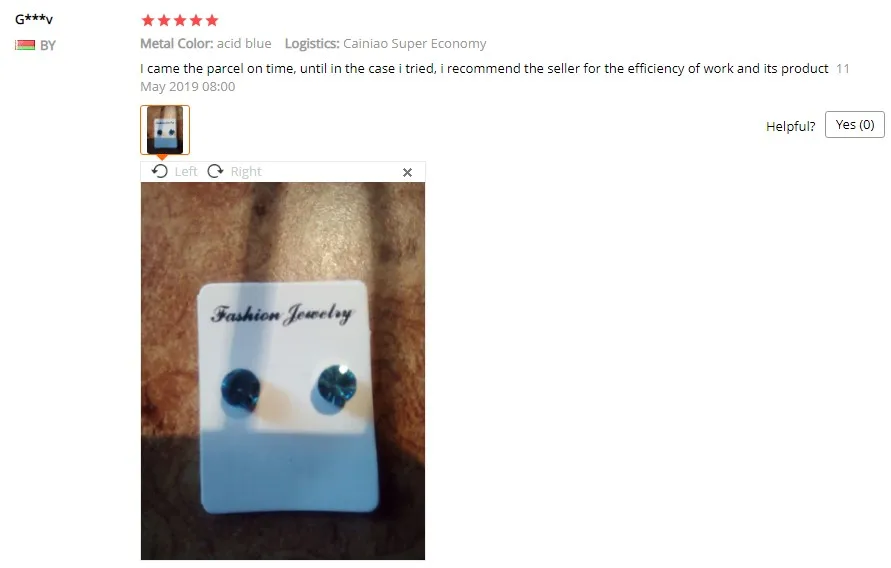Click the small review photo thumbnail
This screenshot has width=891, height=568.
165,130
